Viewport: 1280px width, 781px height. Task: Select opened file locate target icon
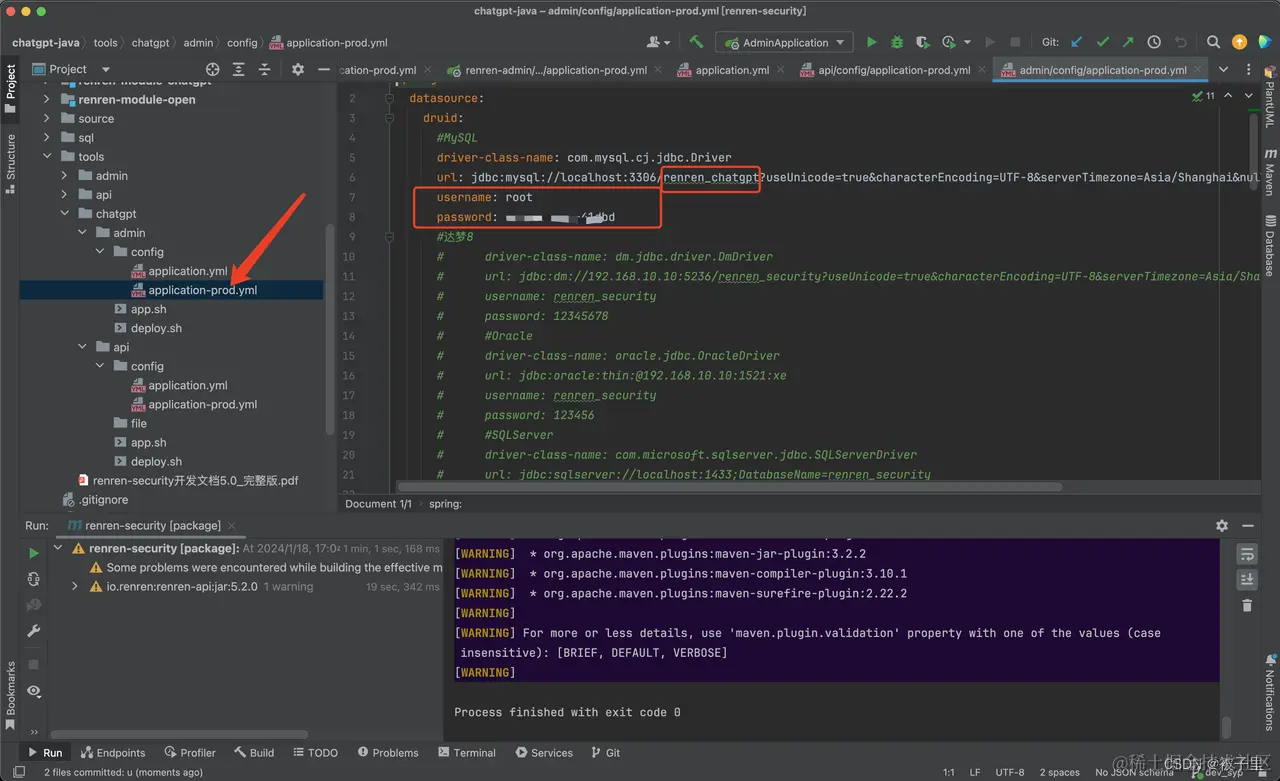point(212,69)
